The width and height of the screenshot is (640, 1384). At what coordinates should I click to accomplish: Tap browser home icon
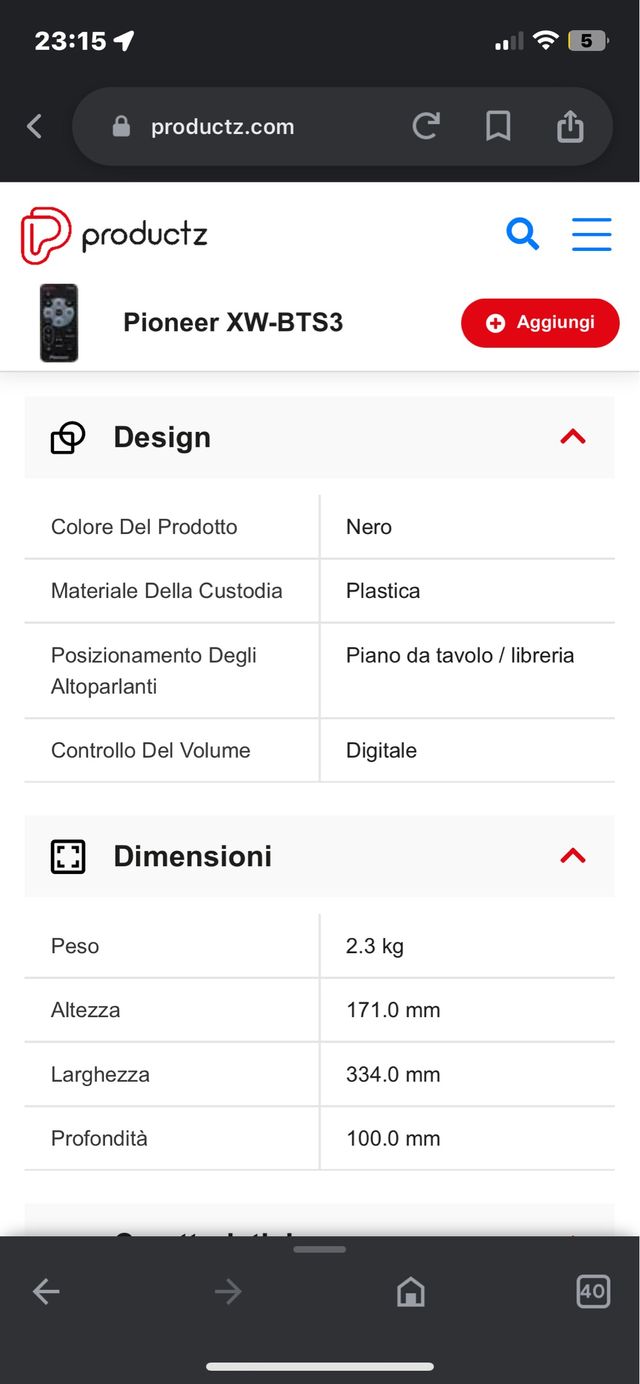[410, 1292]
